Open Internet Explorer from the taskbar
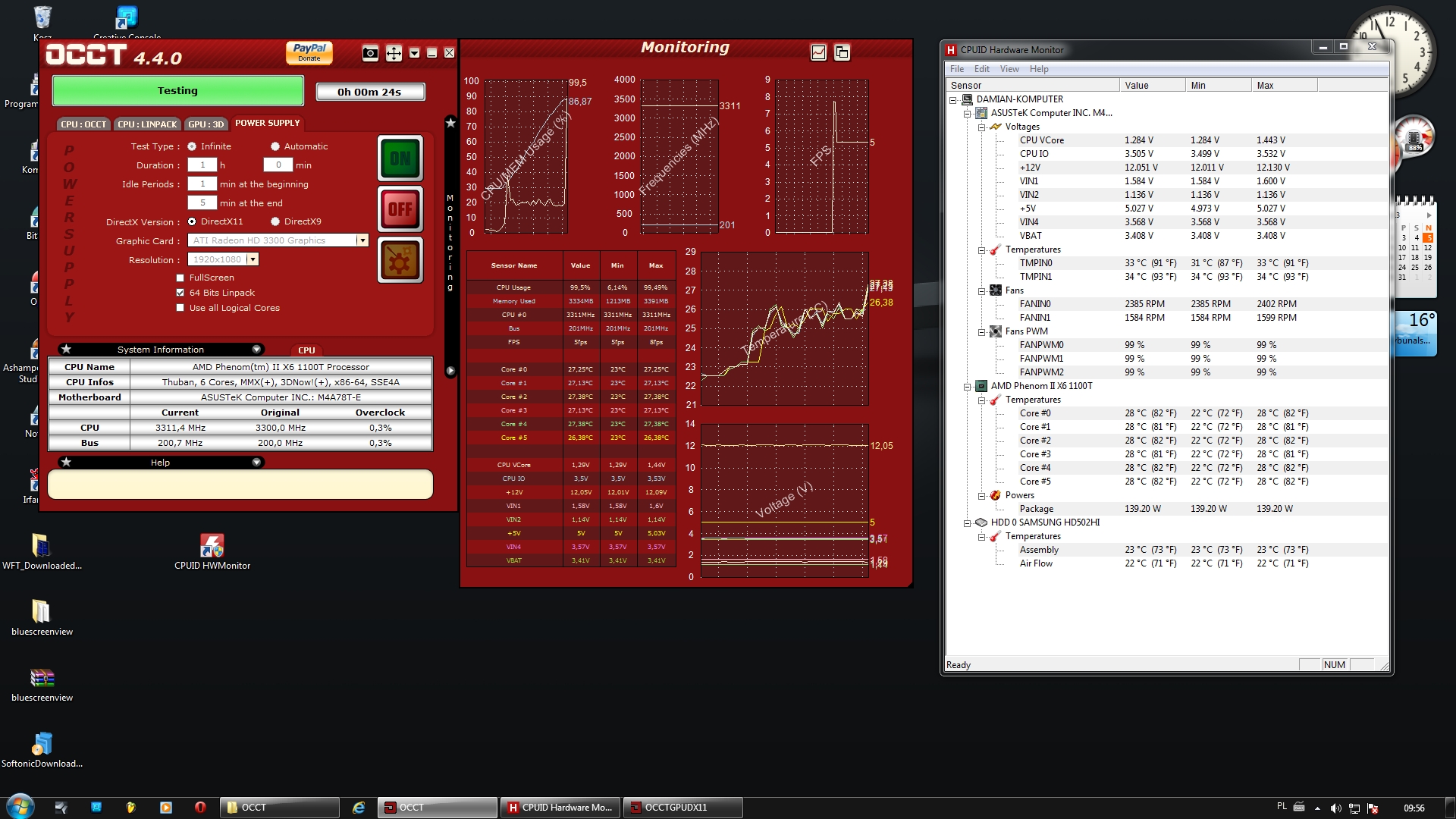The width and height of the screenshot is (1456, 819). point(359,808)
